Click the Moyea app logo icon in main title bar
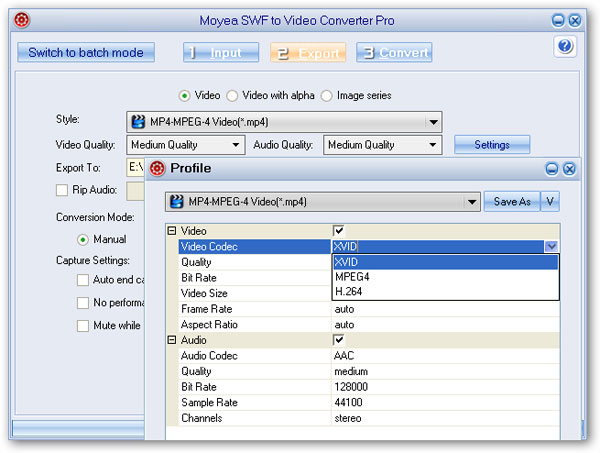Screen dimensions: 600x453 (x=22, y=20)
